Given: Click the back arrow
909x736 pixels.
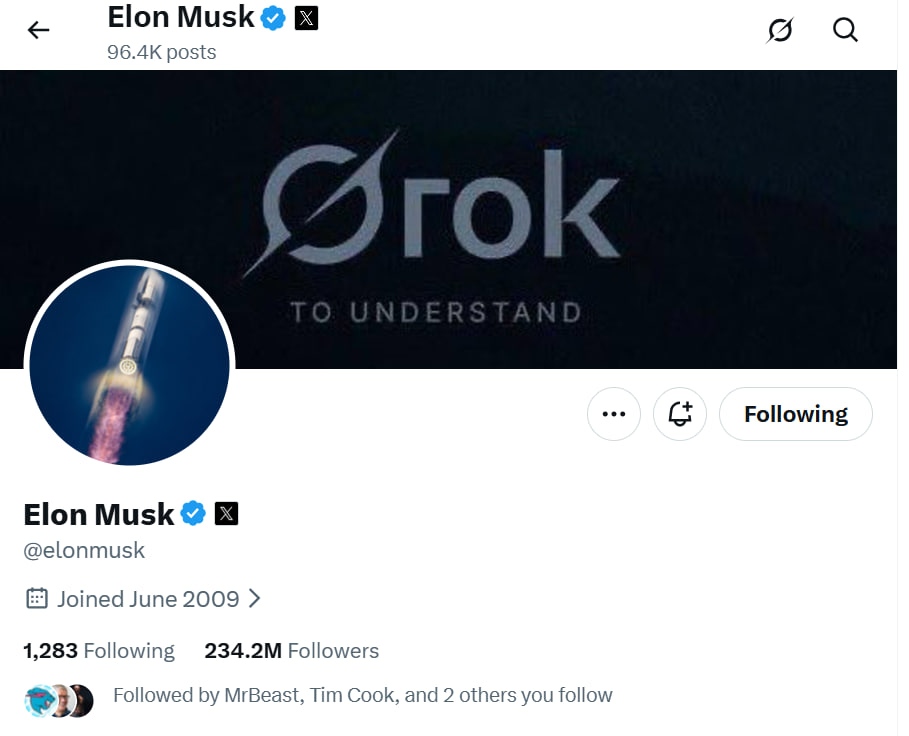Looking at the screenshot, I should [x=38, y=30].
